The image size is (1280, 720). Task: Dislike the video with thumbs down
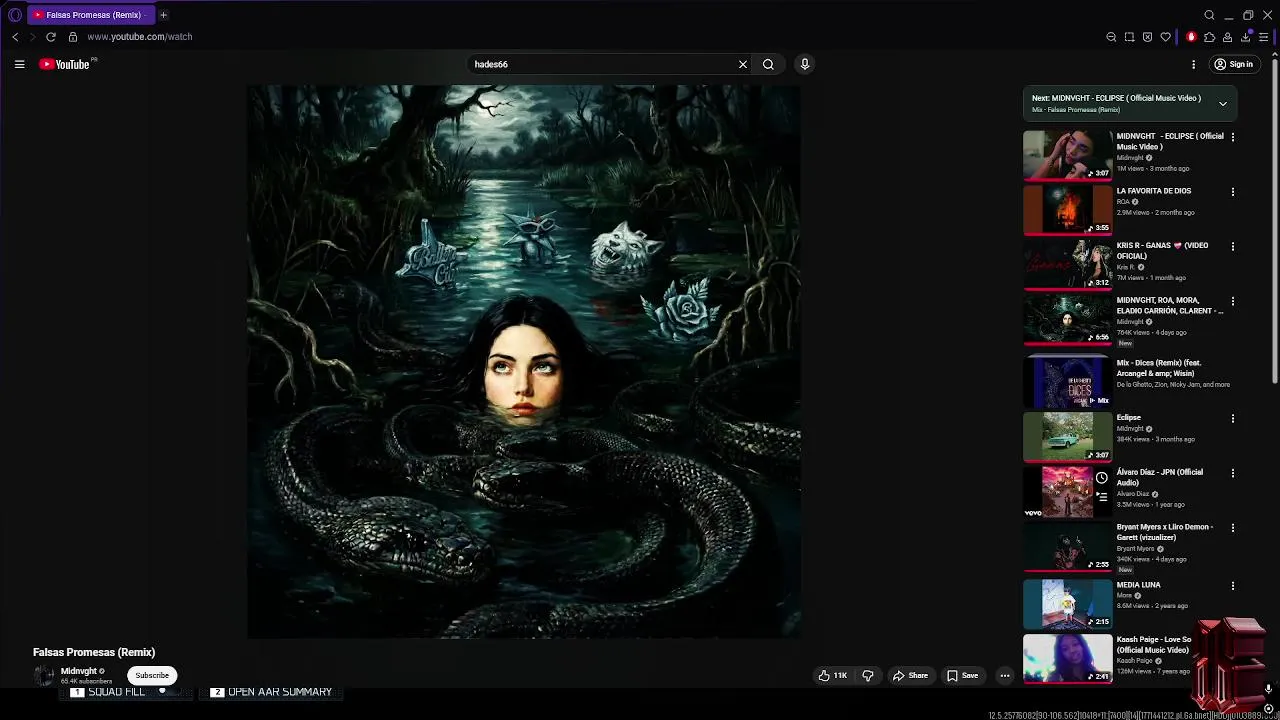click(868, 676)
